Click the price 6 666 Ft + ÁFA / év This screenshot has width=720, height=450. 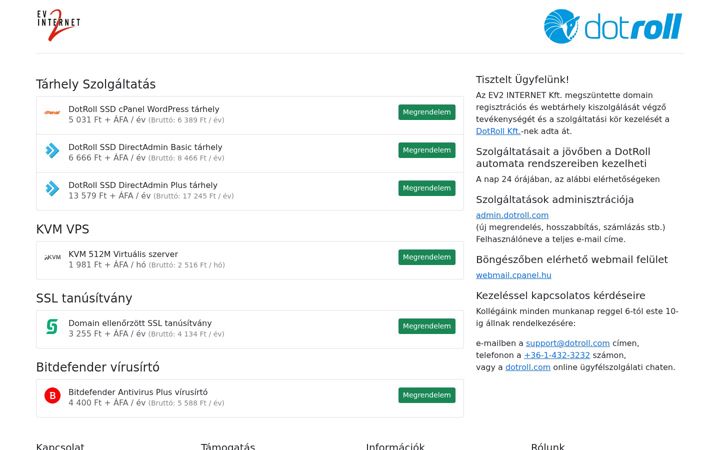(x=107, y=158)
